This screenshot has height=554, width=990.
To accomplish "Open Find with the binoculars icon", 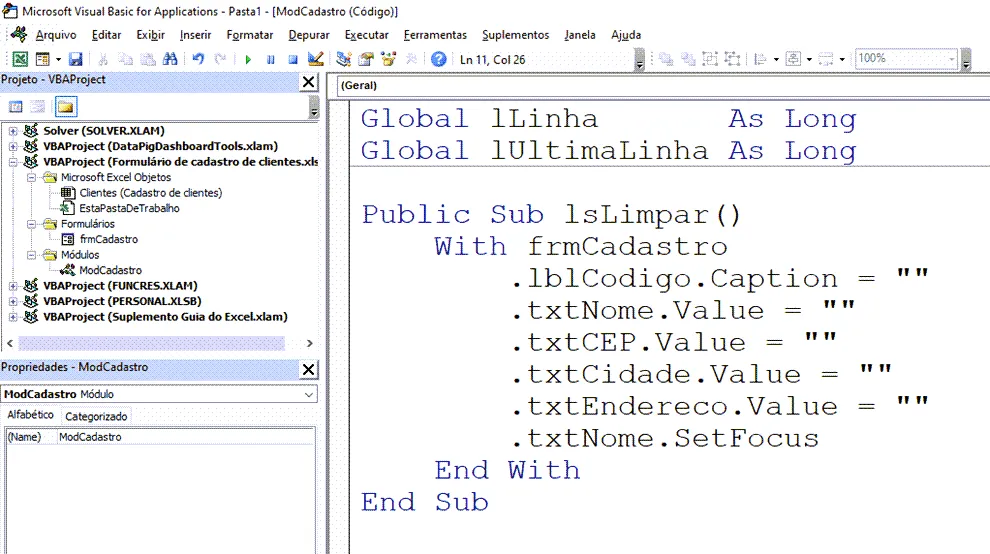I will [170, 59].
